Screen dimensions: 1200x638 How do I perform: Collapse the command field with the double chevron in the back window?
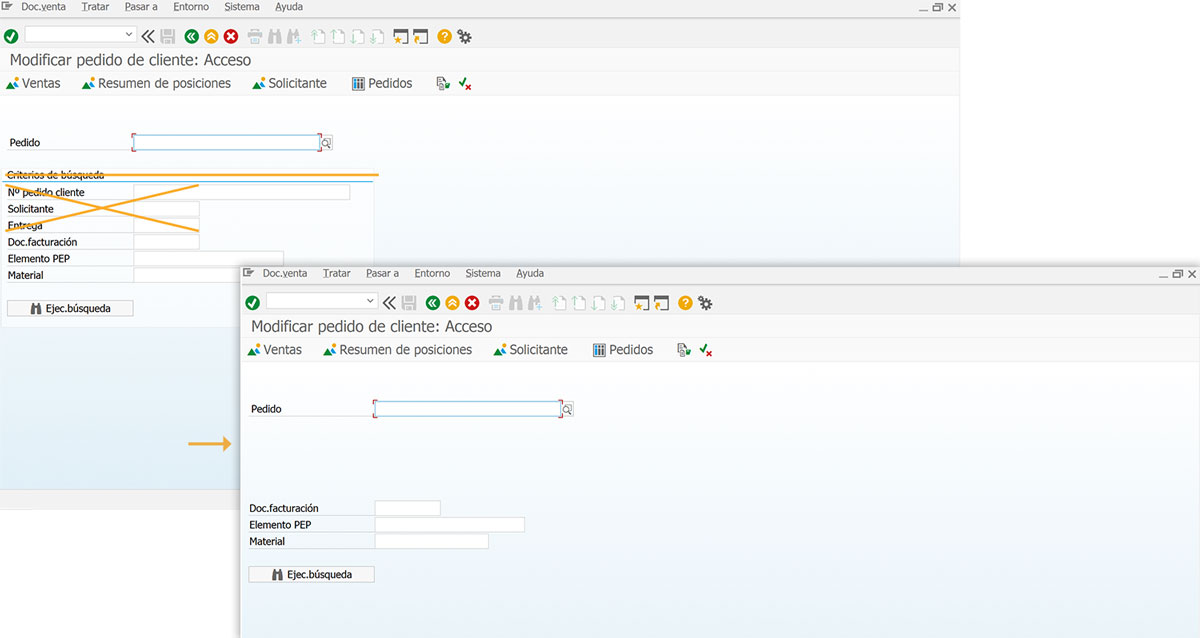click(x=149, y=37)
